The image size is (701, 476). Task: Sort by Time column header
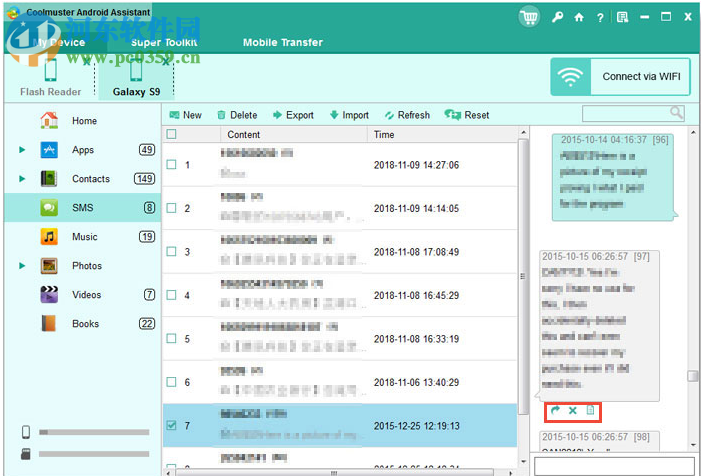443,135
